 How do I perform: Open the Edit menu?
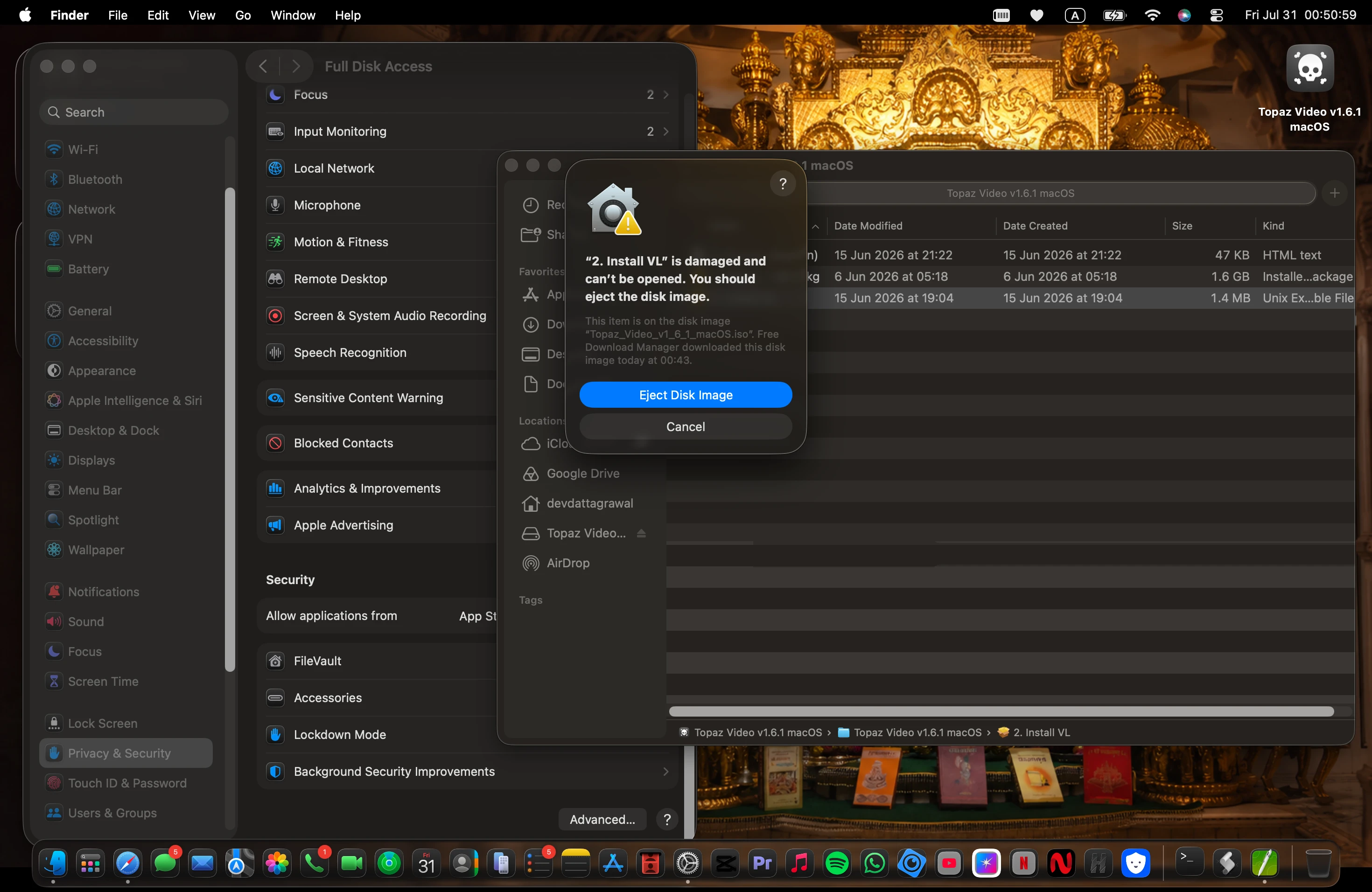coord(157,15)
